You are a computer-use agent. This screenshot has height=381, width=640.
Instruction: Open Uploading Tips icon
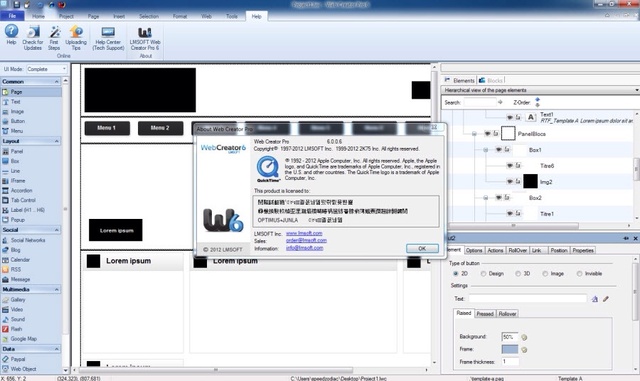pos(76,38)
